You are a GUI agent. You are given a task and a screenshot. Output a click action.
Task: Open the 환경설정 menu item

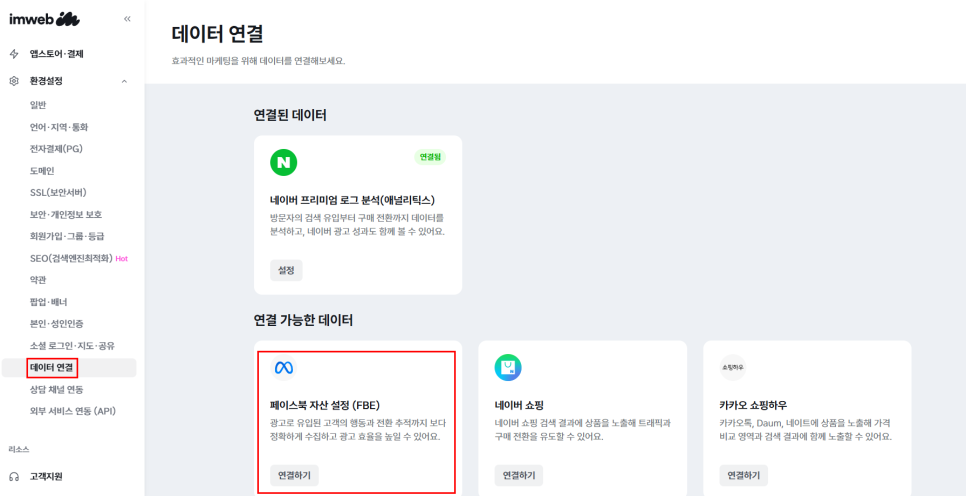[46, 81]
